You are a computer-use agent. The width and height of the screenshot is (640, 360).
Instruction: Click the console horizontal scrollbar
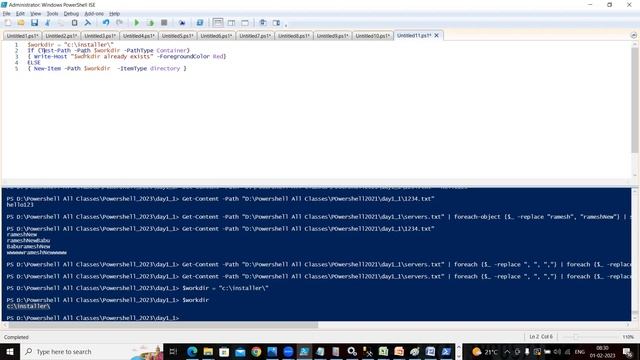point(163,325)
